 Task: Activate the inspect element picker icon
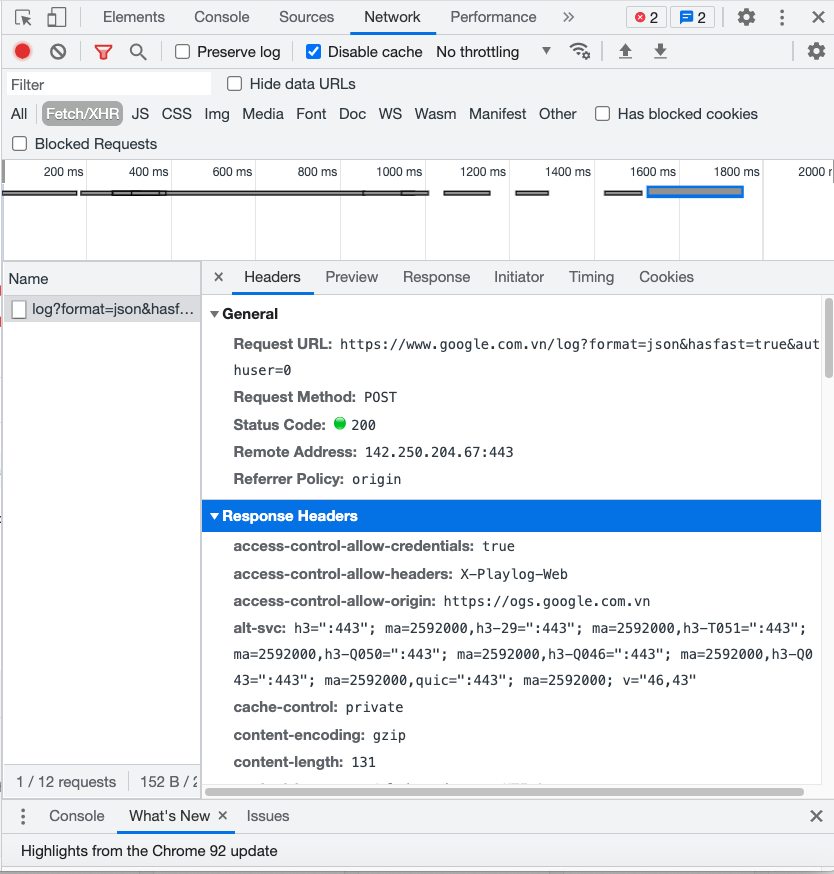click(23, 17)
